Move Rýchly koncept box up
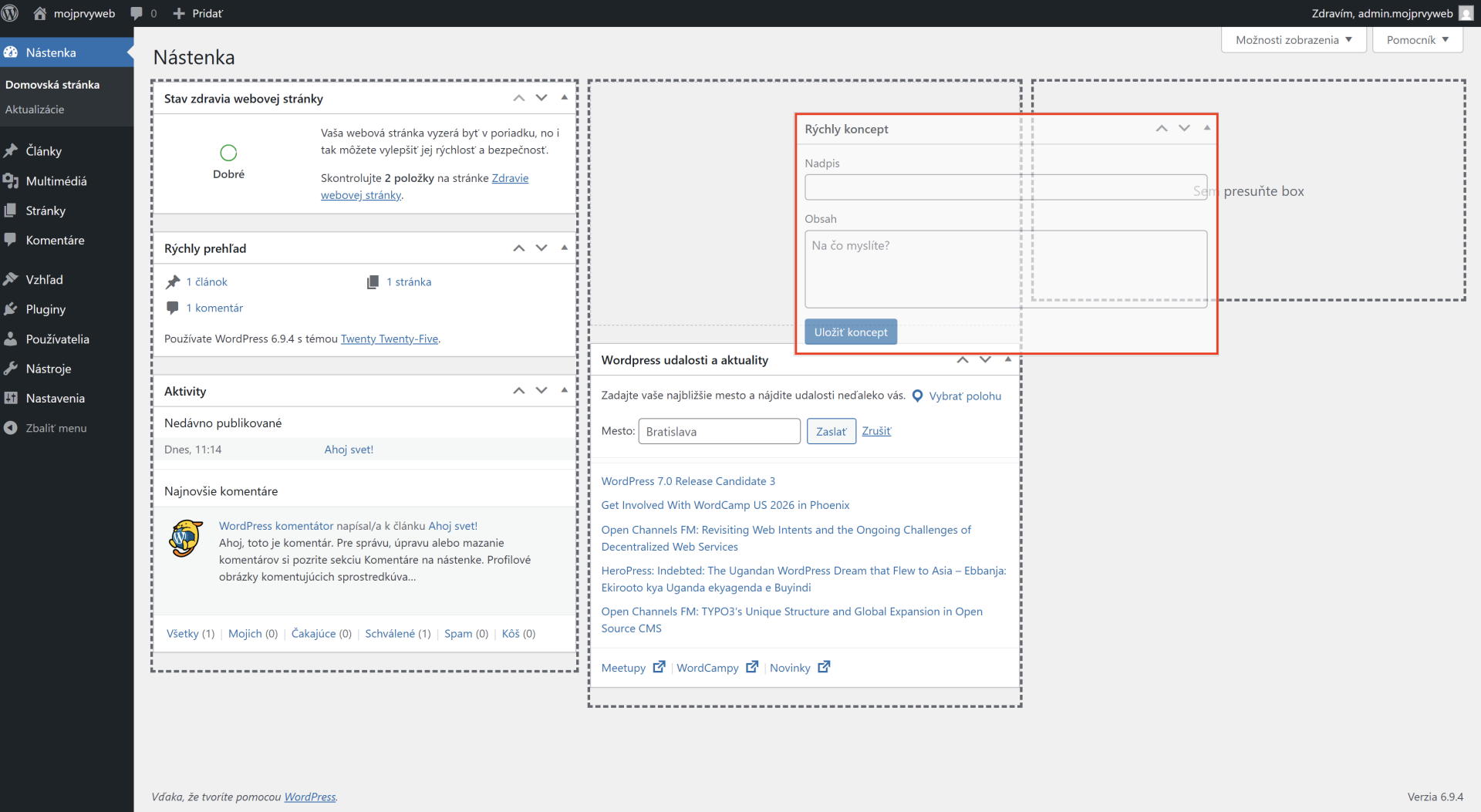Image resolution: width=1481 pixels, height=812 pixels. pyautogui.click(x=1162, y=129)
